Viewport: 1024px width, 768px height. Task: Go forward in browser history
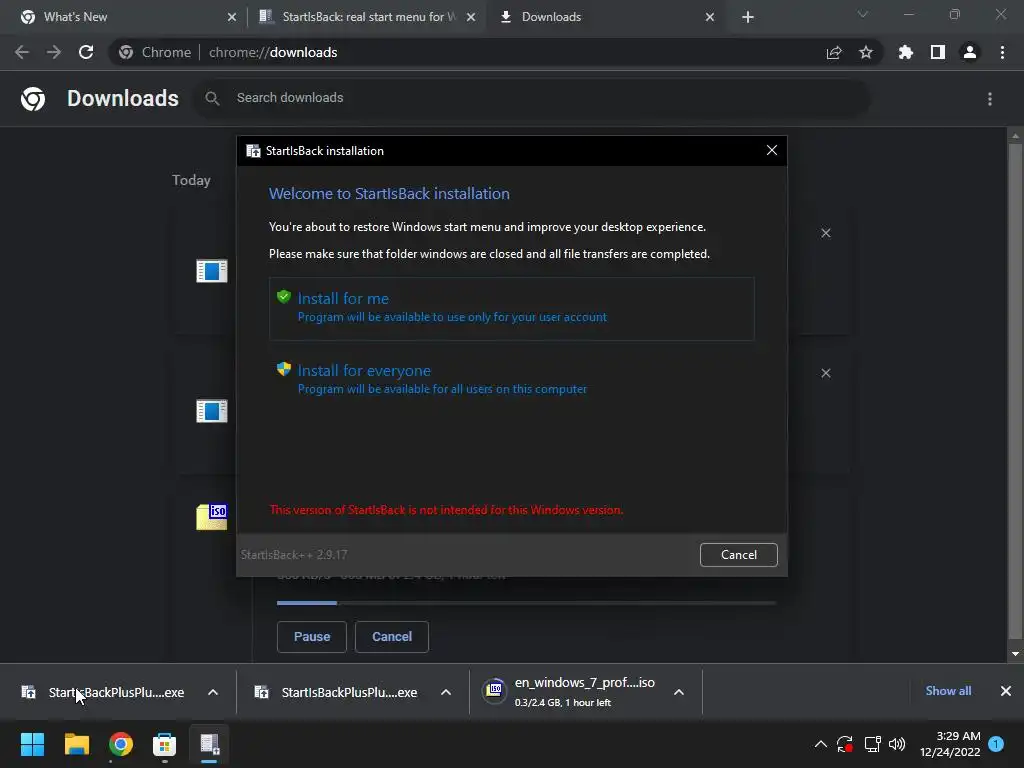tap(54, 52)
